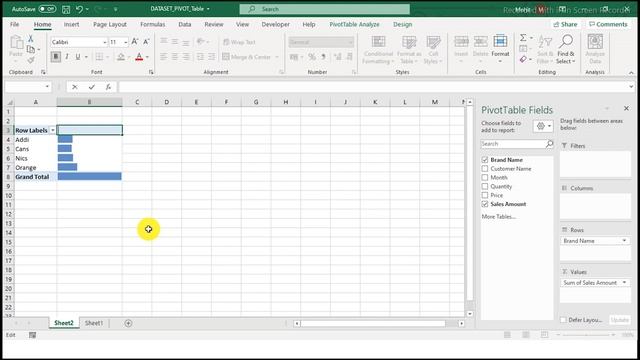
Task: Click the title bar Search box
Action: [324, 9]
